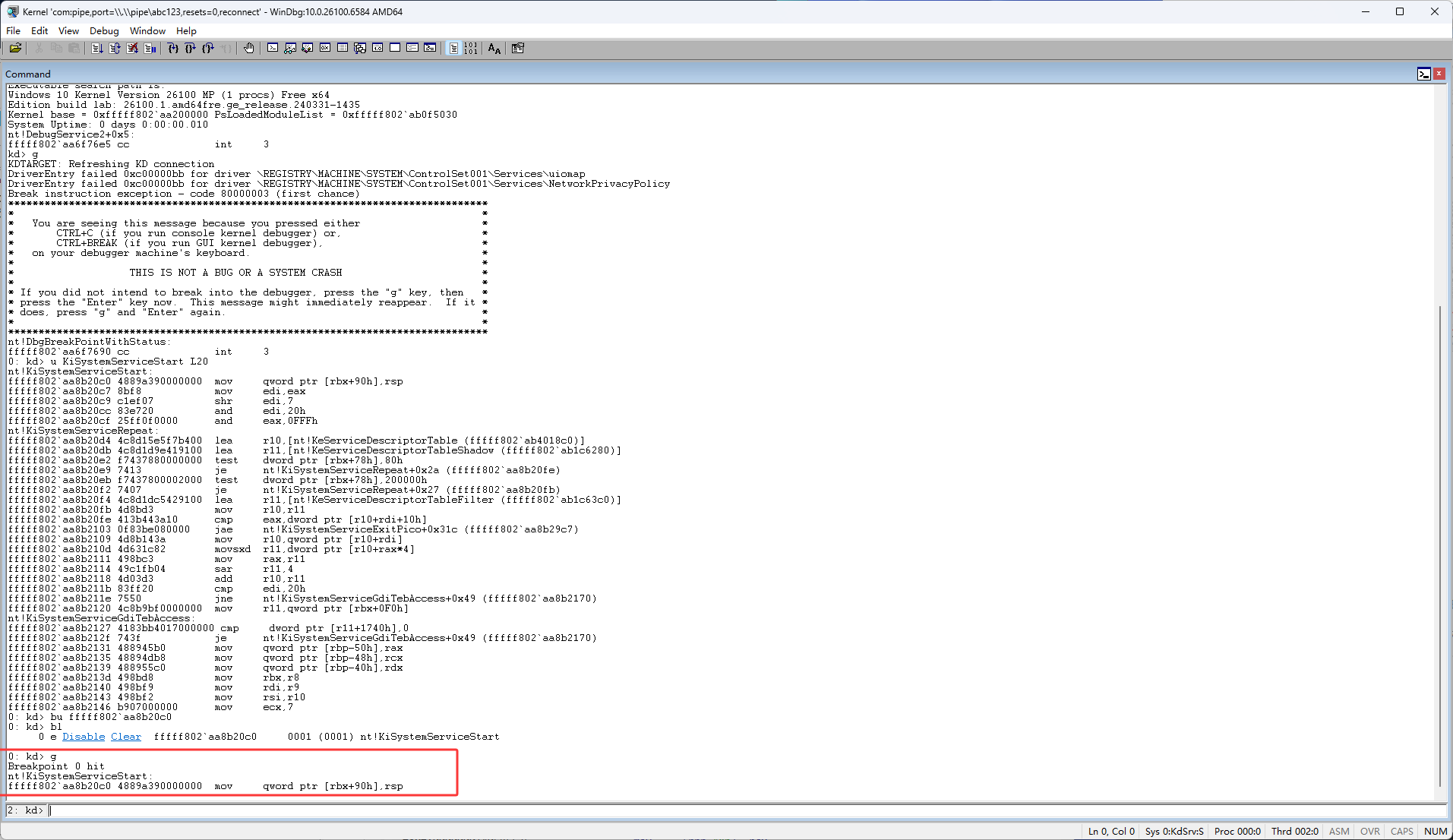Open the Edit menu

coord(39,31)
